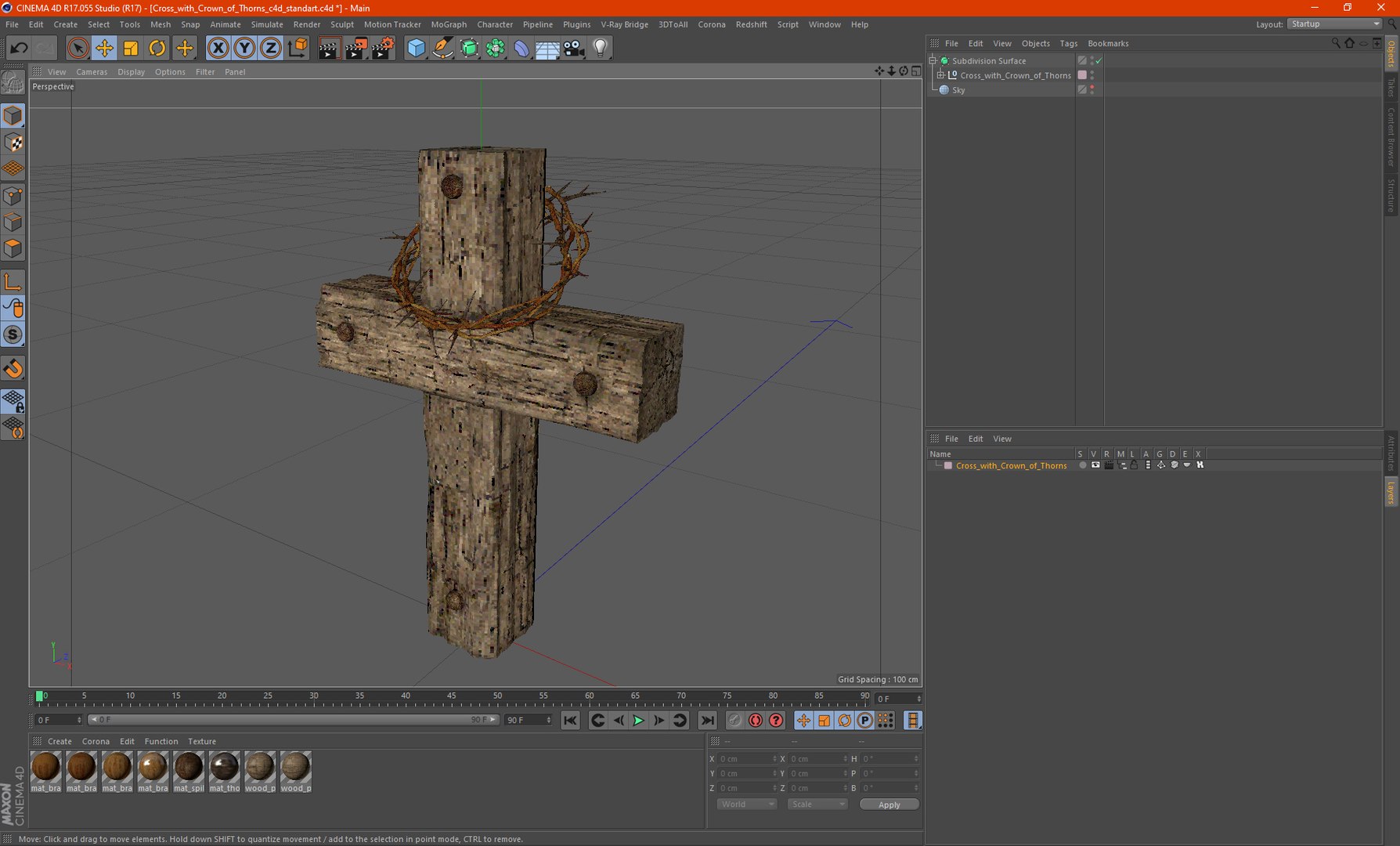Click the H rotation input field
This screenshot has width=1400, height=846.
point(890,759)
